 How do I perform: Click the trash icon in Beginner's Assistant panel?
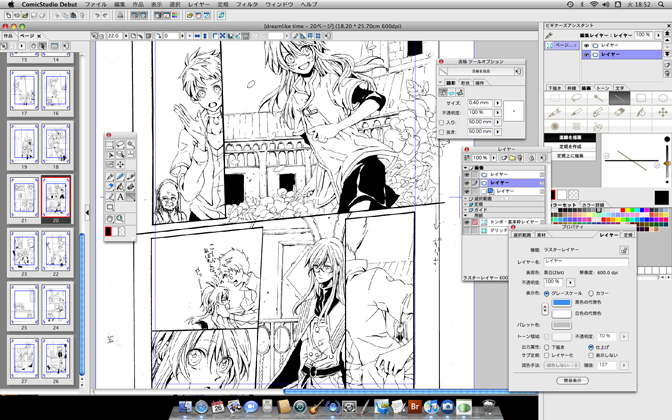[668, 74]
